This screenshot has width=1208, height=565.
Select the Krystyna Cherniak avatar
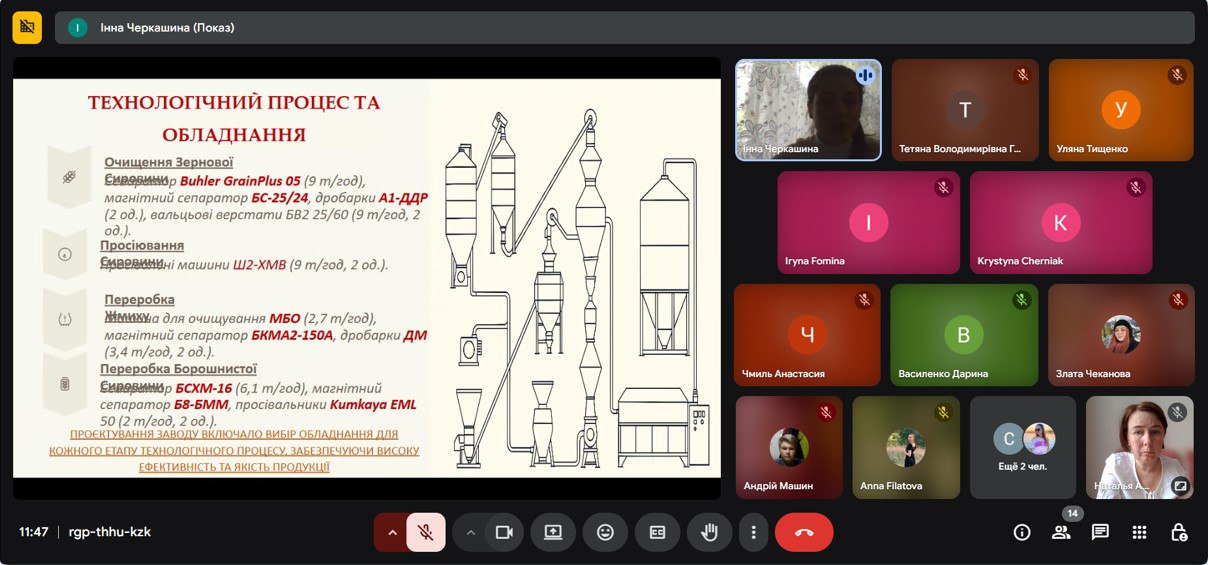point(1060,222)
